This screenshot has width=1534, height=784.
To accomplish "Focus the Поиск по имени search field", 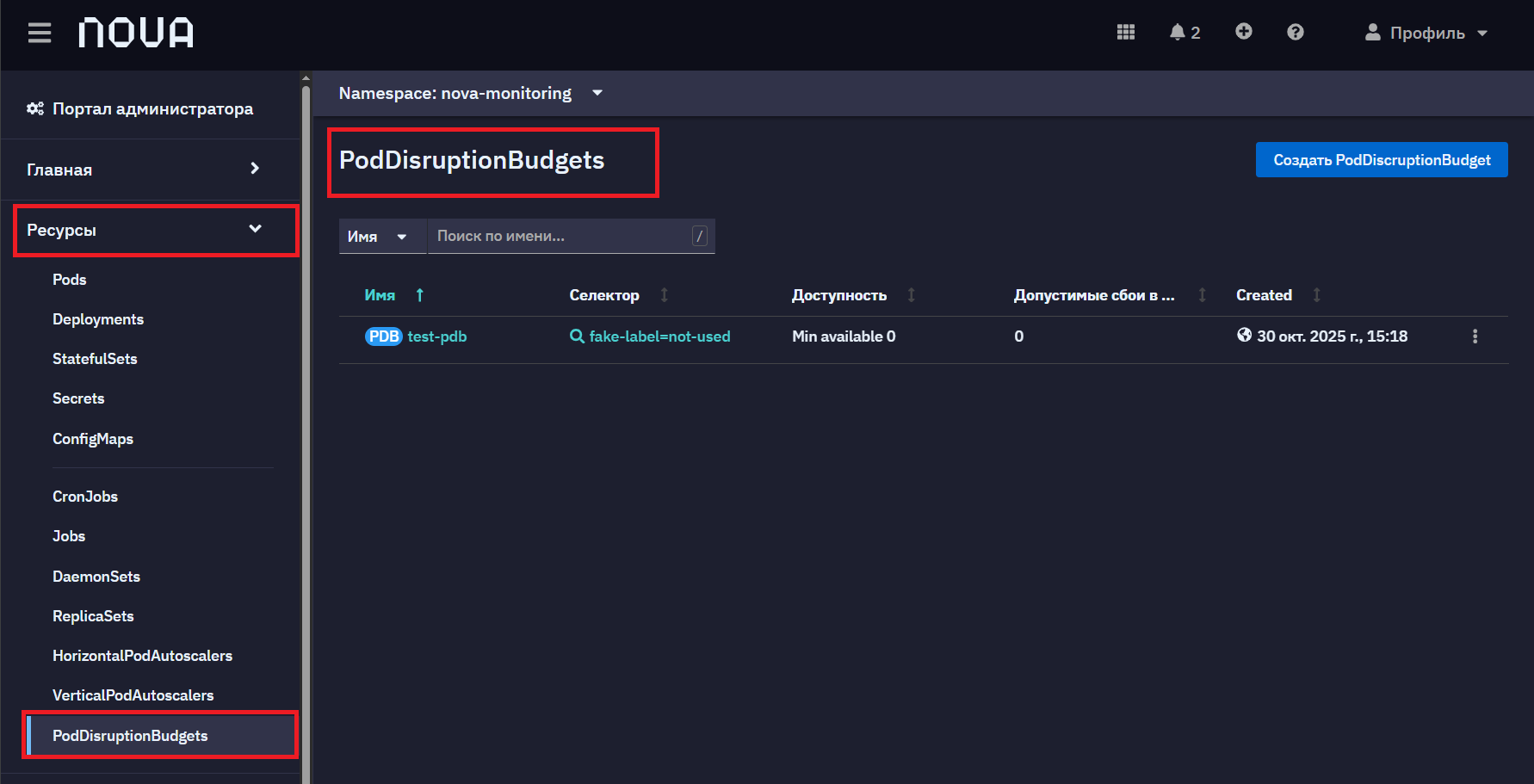I will pos(571,236).
